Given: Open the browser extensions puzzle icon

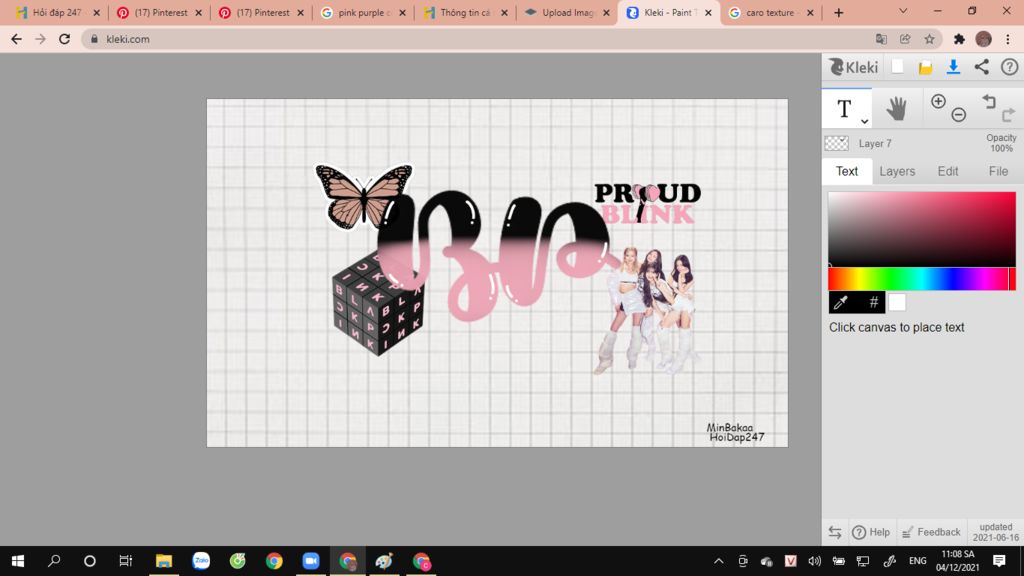Looking at the screenshot, I should point(959,39).
